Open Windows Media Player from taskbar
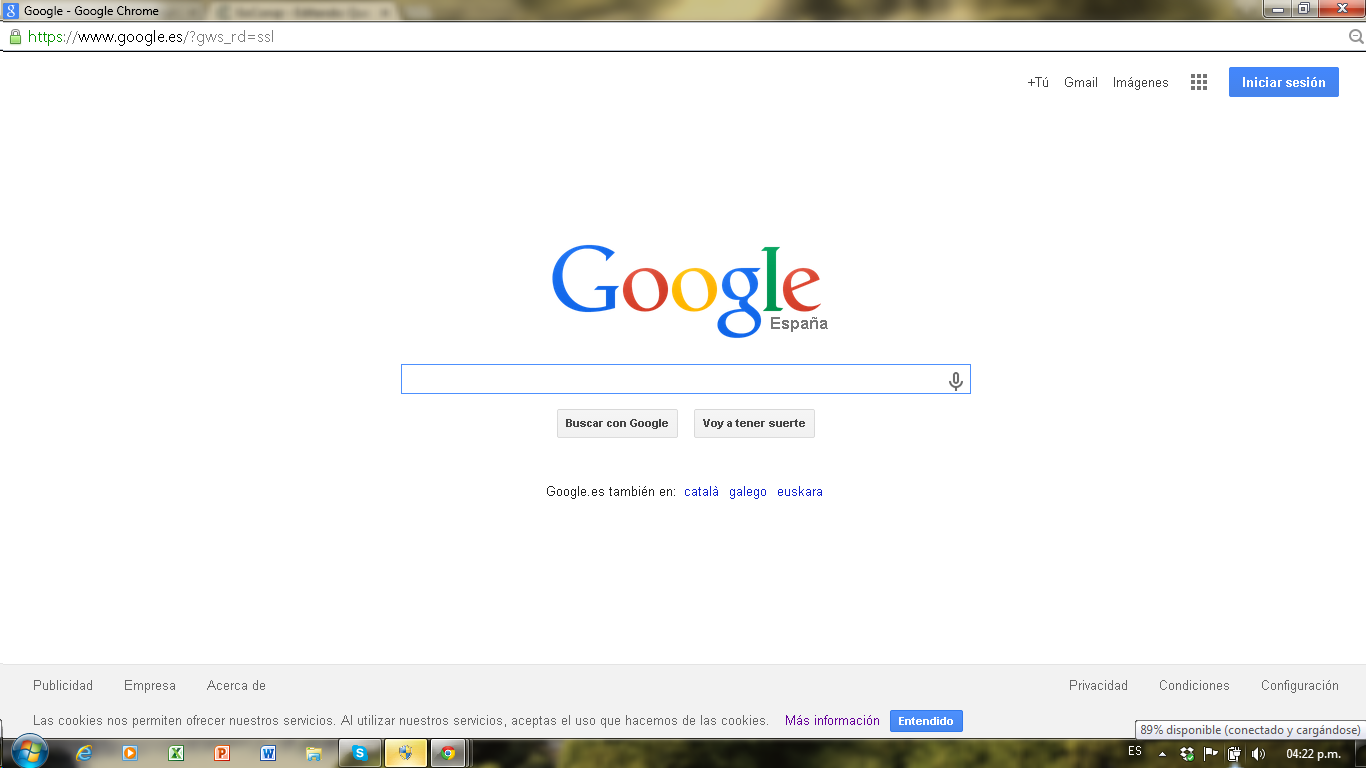 point(130,753)
